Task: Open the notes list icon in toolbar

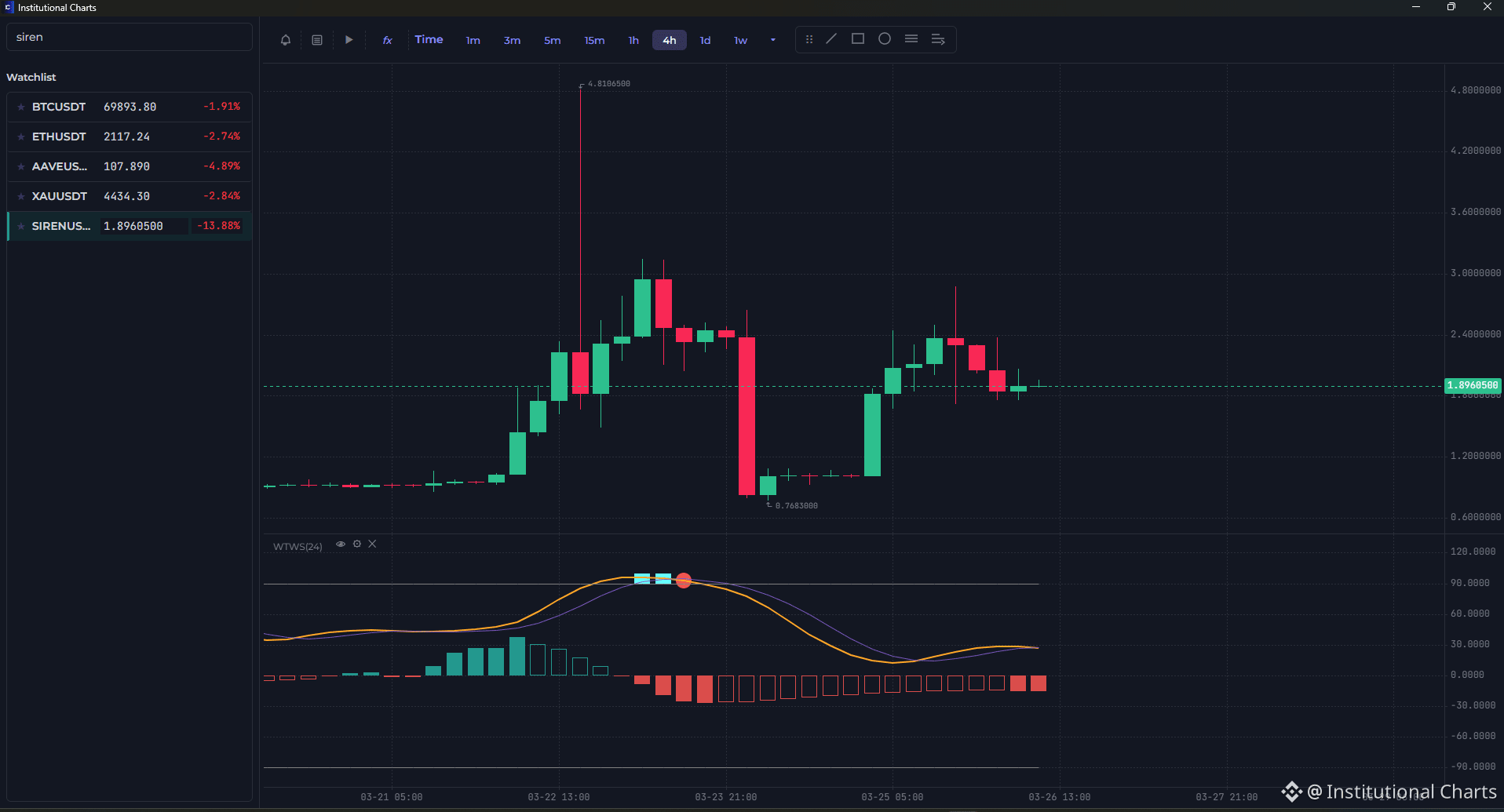Action: pos(317,40)
